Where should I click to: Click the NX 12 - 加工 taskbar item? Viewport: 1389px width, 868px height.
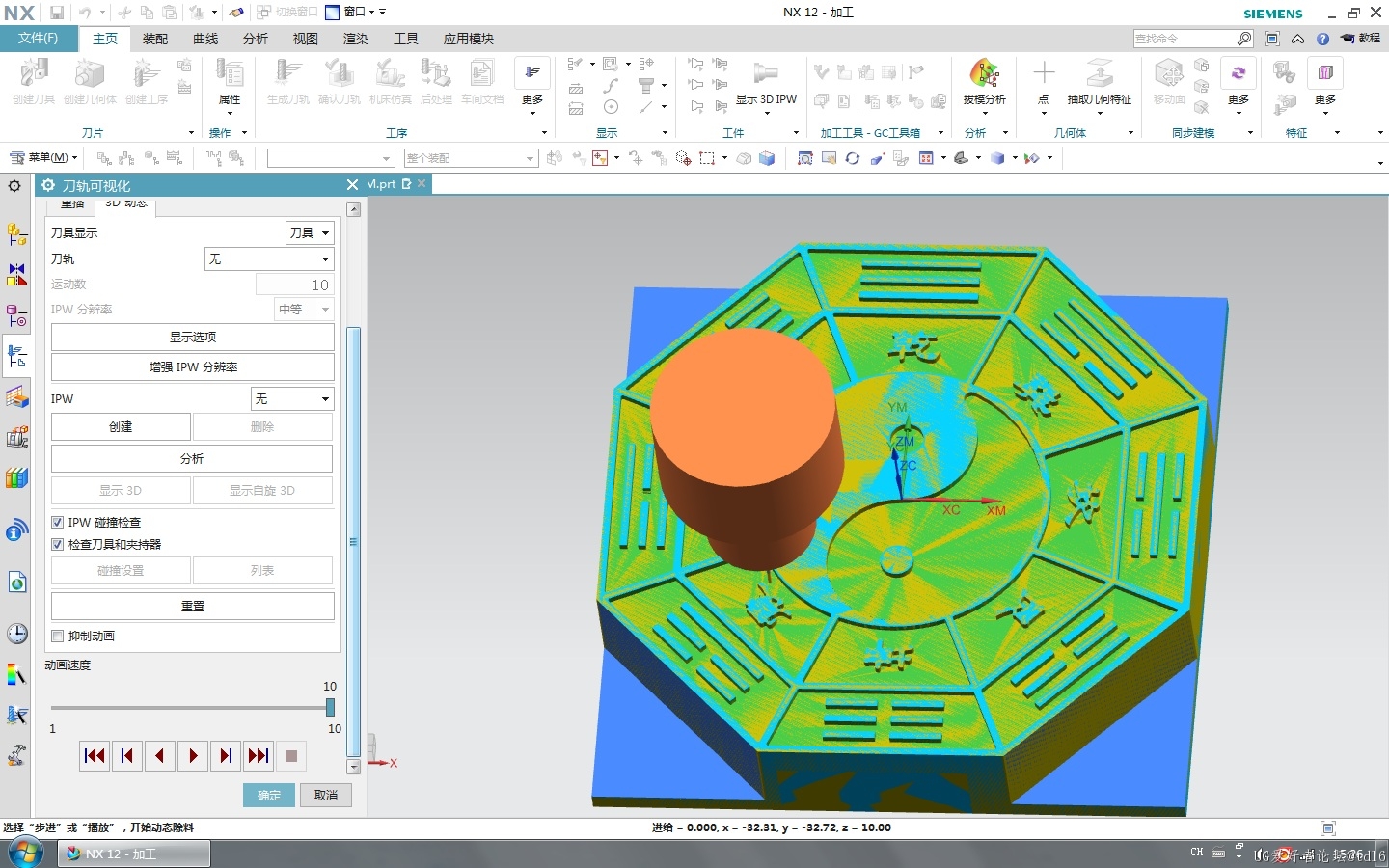(x=133, y=854)
